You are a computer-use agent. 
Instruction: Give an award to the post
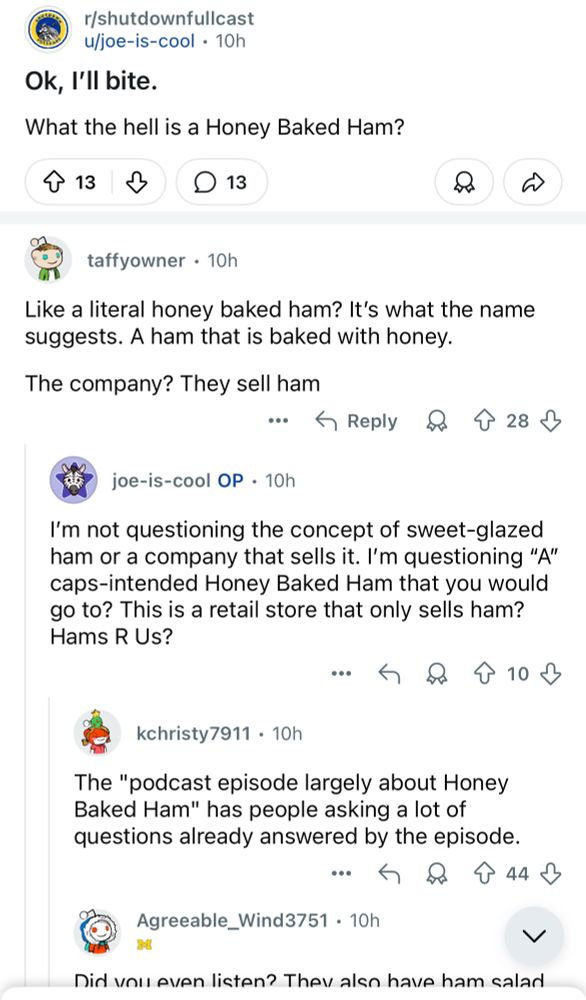click(x=464, y=182)
